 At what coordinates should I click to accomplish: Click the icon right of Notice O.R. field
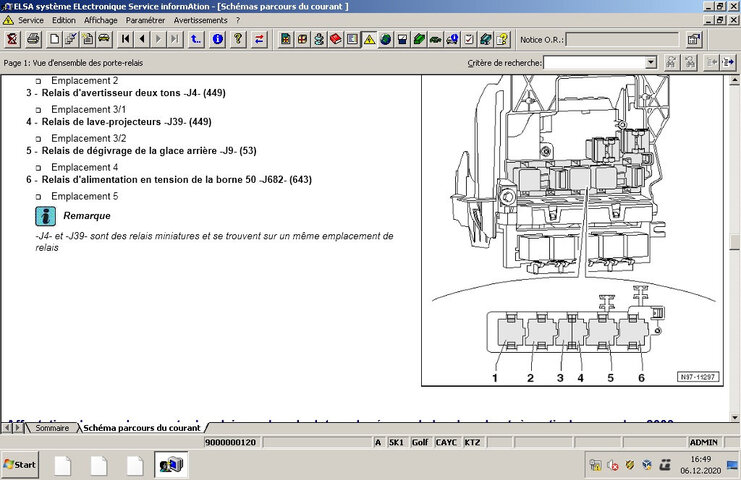694,39
